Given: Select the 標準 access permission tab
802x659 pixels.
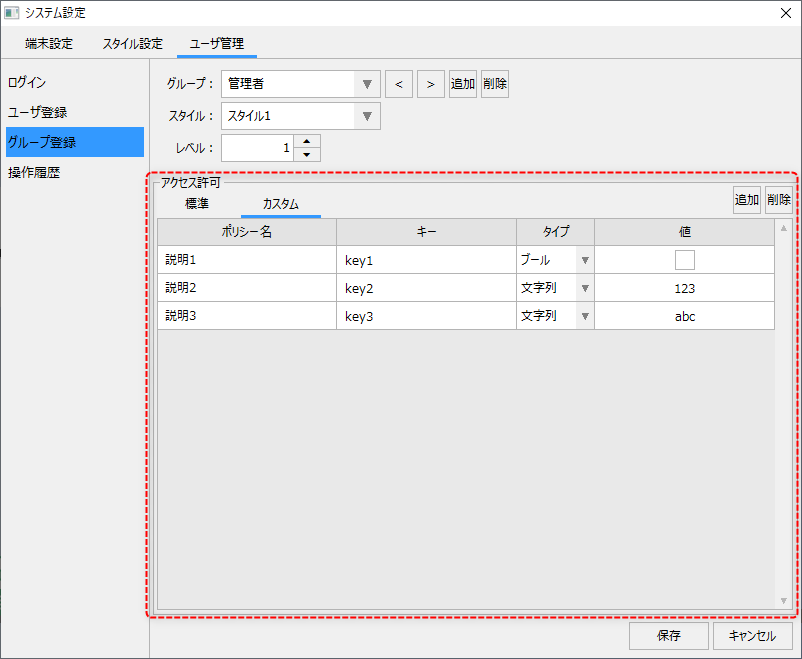Looking at the screenshot, I should (197, 204).
